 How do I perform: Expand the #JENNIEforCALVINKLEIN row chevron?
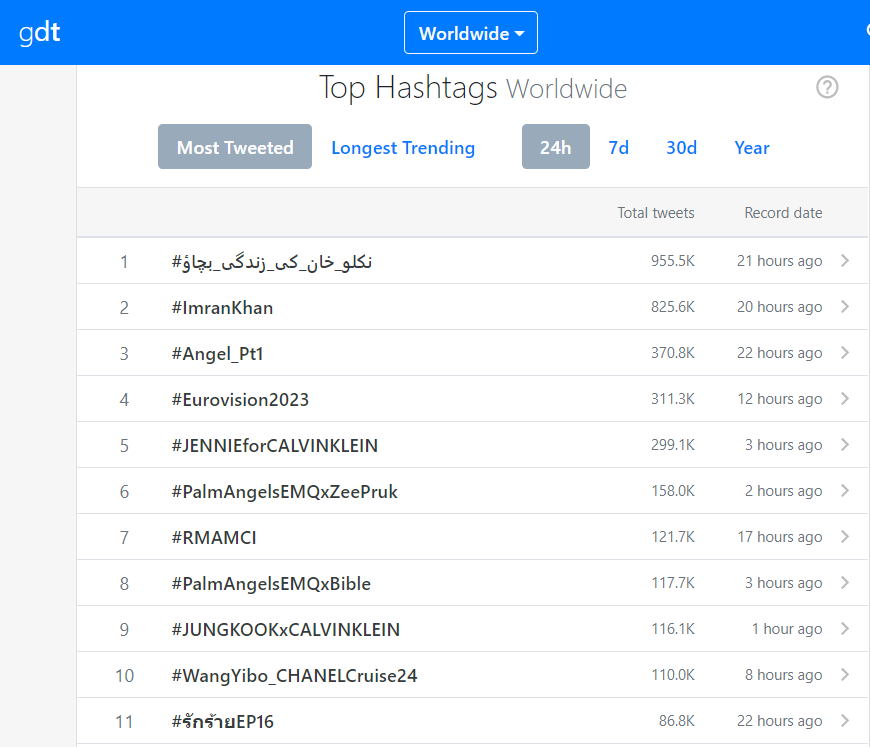pyautogui.click(x=844, y=445)
